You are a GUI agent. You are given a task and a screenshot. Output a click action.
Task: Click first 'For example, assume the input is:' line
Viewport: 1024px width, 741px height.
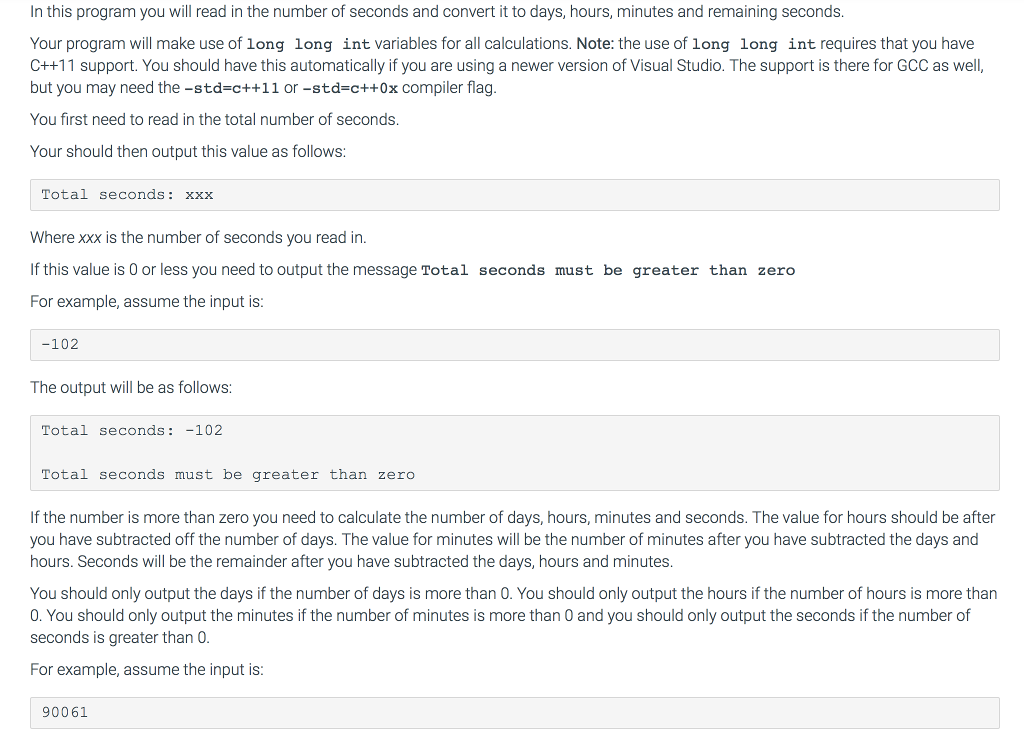pos(147,302)
